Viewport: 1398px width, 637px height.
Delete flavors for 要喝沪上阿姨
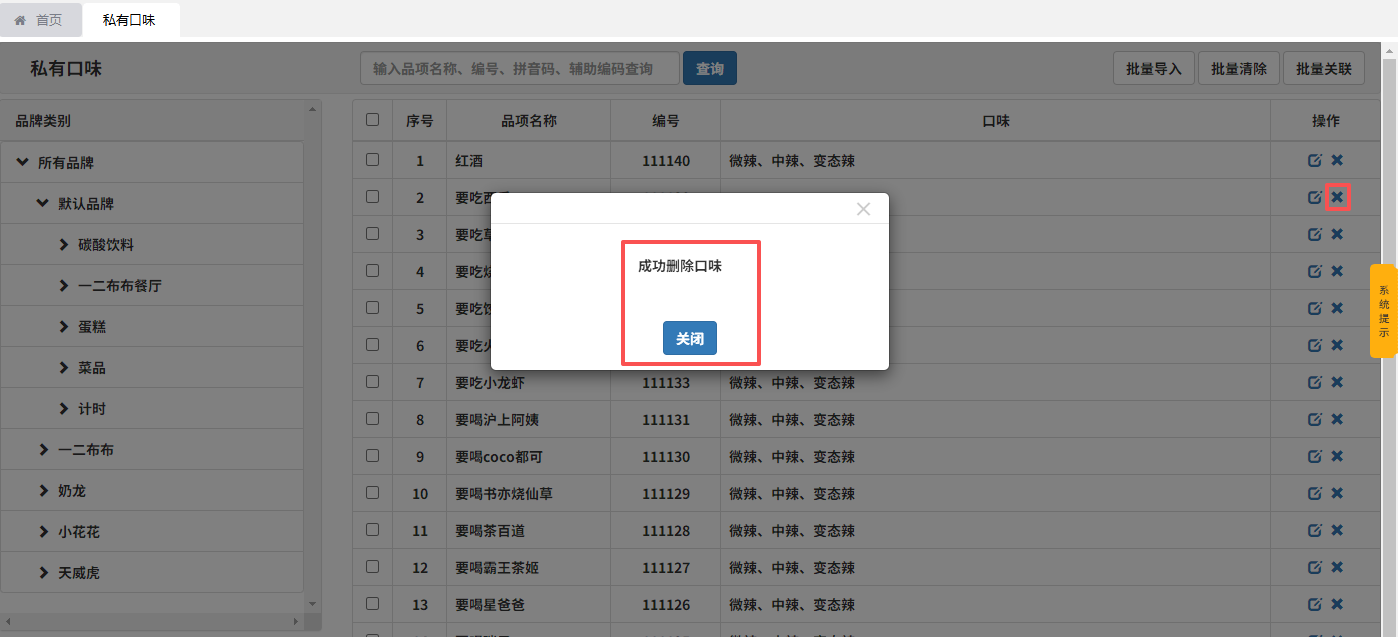tap(1337, 419)
